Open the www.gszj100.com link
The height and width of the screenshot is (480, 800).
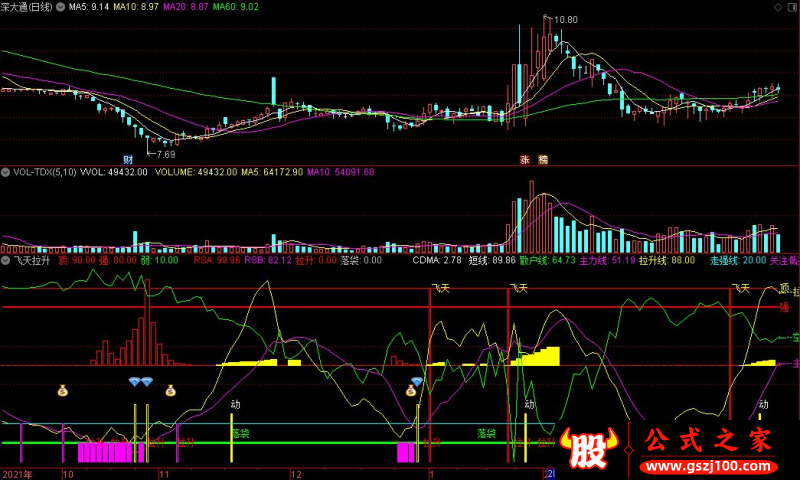[x=708, y=467]
